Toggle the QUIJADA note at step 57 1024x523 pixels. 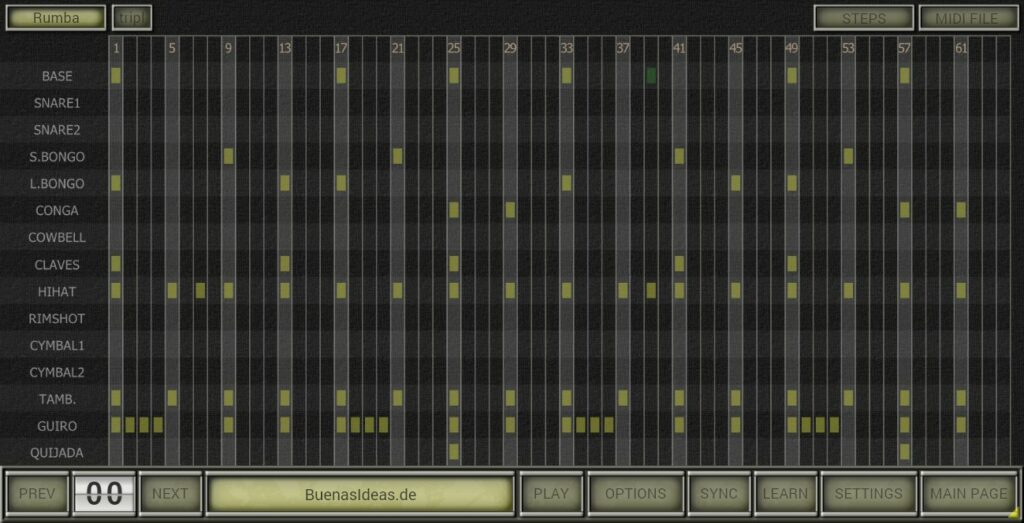coord(904,452)
